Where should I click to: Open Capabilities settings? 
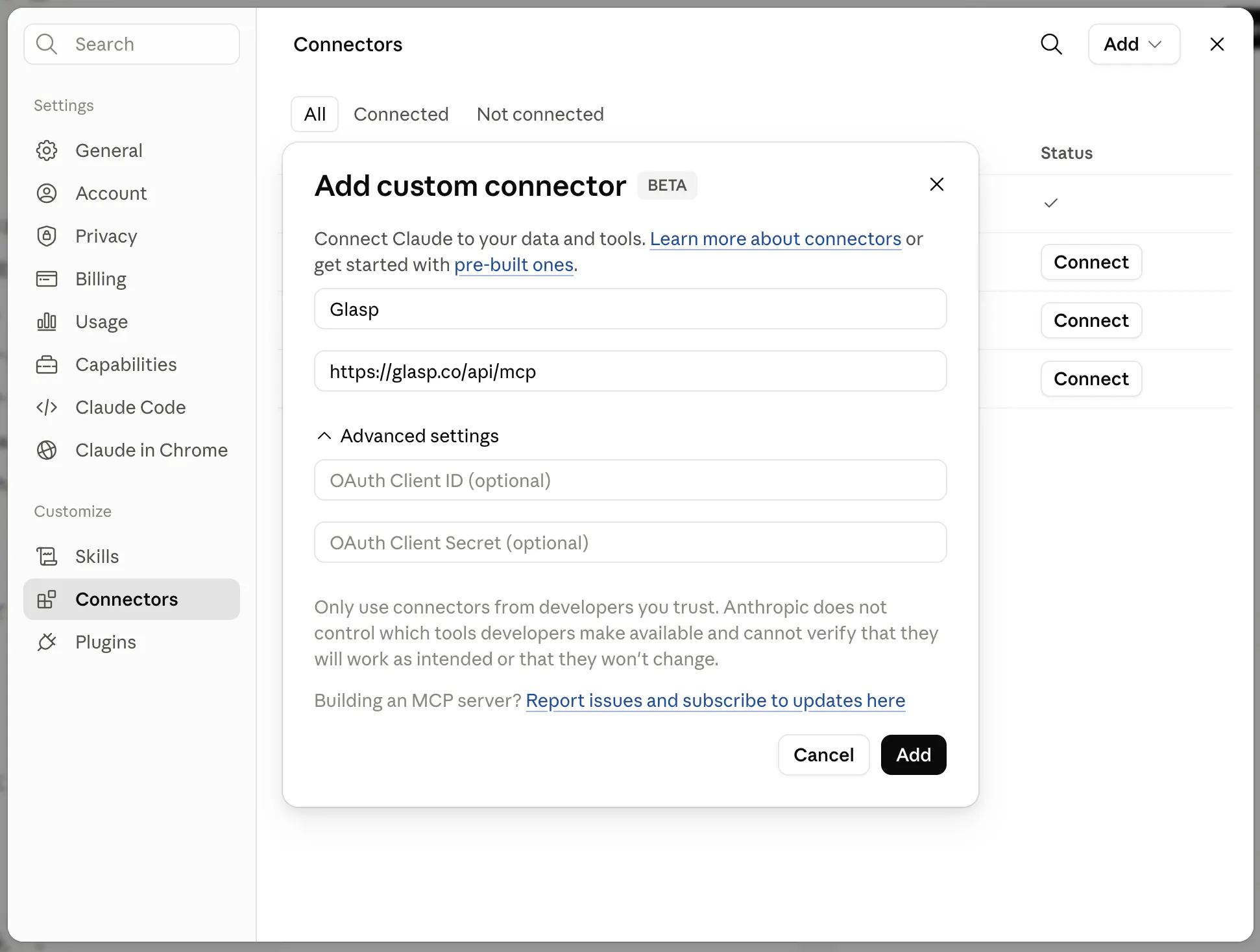(x=132, y=364)
